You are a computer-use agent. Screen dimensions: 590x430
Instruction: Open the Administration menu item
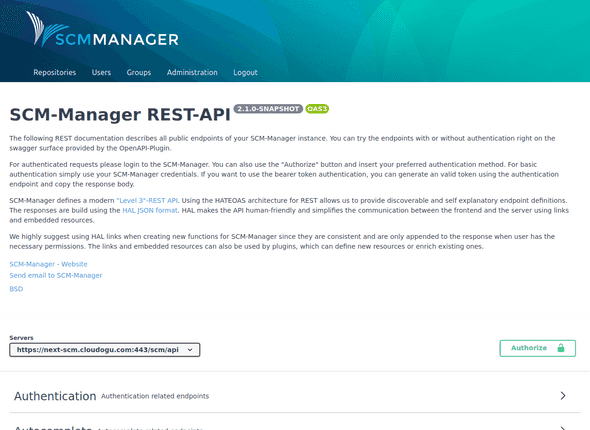(192, 72)
